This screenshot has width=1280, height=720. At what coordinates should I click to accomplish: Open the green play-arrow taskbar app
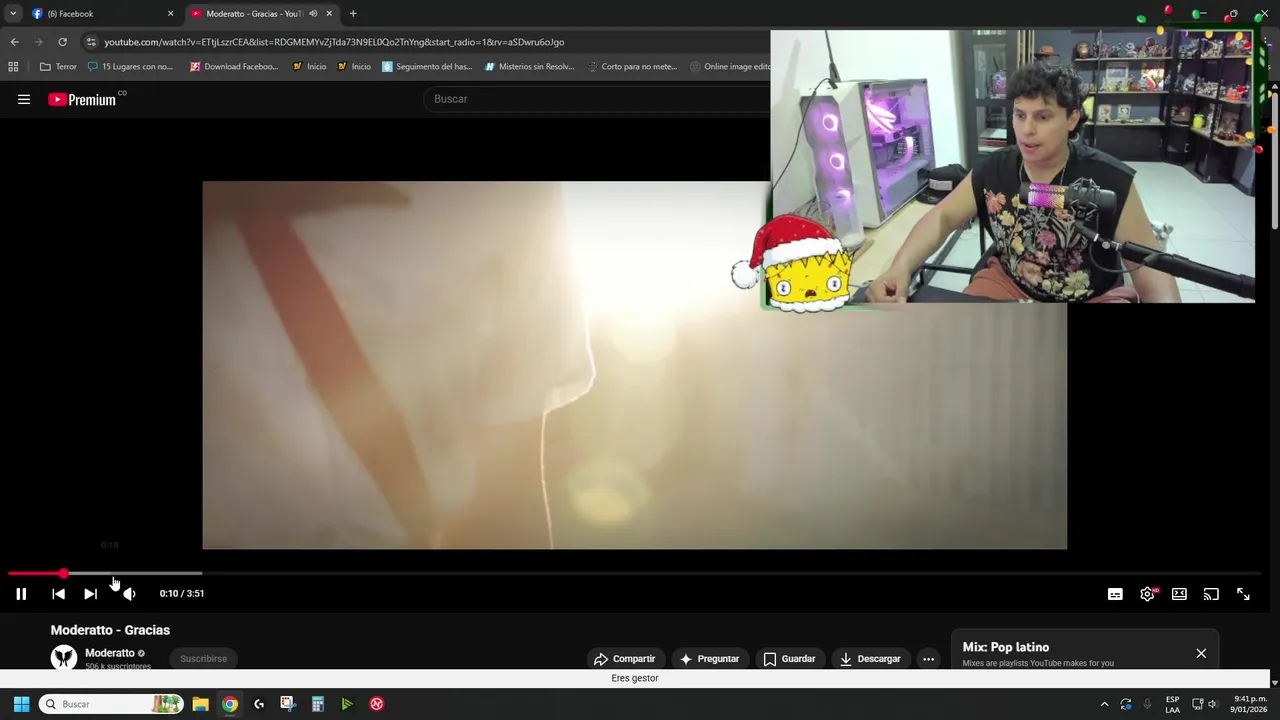coord(347,704)
